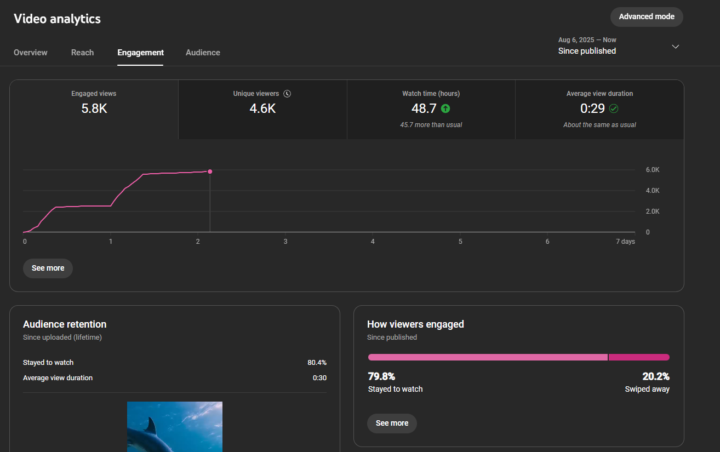The image size is (720, 452).
Task: Click the green up arrow next to 48.7
Action: tap(445, 108)
